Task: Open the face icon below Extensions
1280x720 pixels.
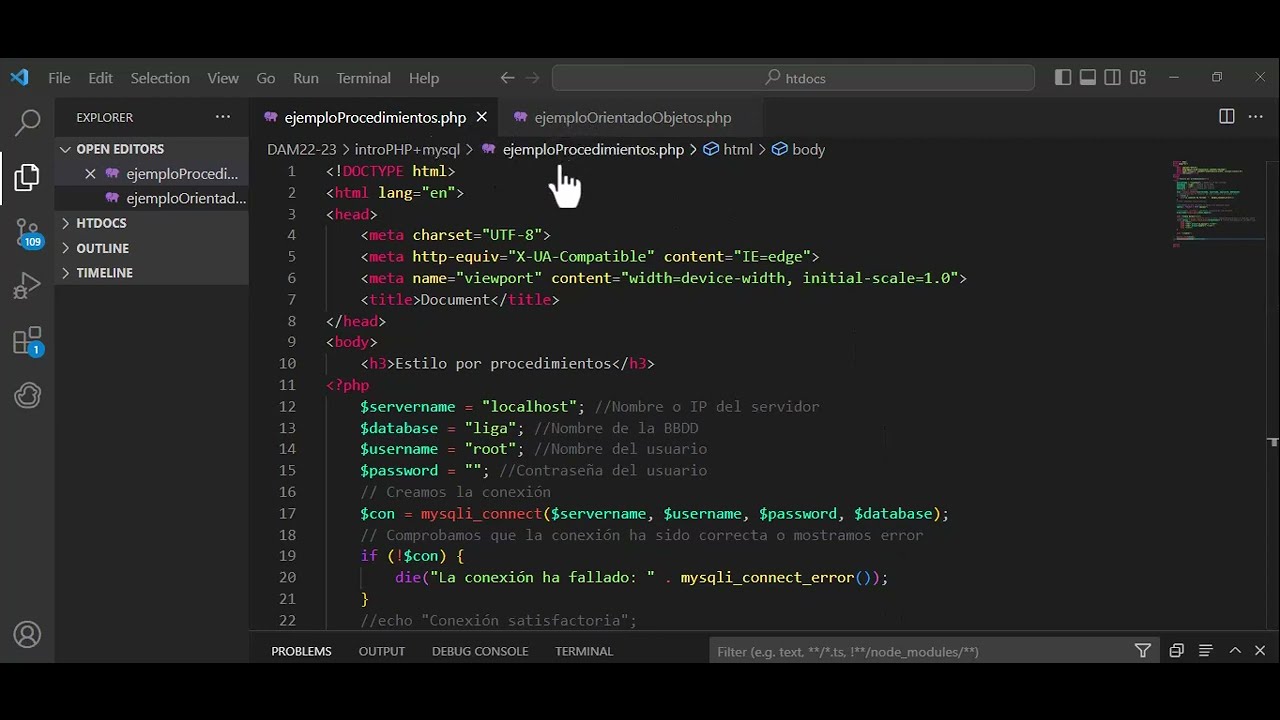Action: tap(27, 396)
